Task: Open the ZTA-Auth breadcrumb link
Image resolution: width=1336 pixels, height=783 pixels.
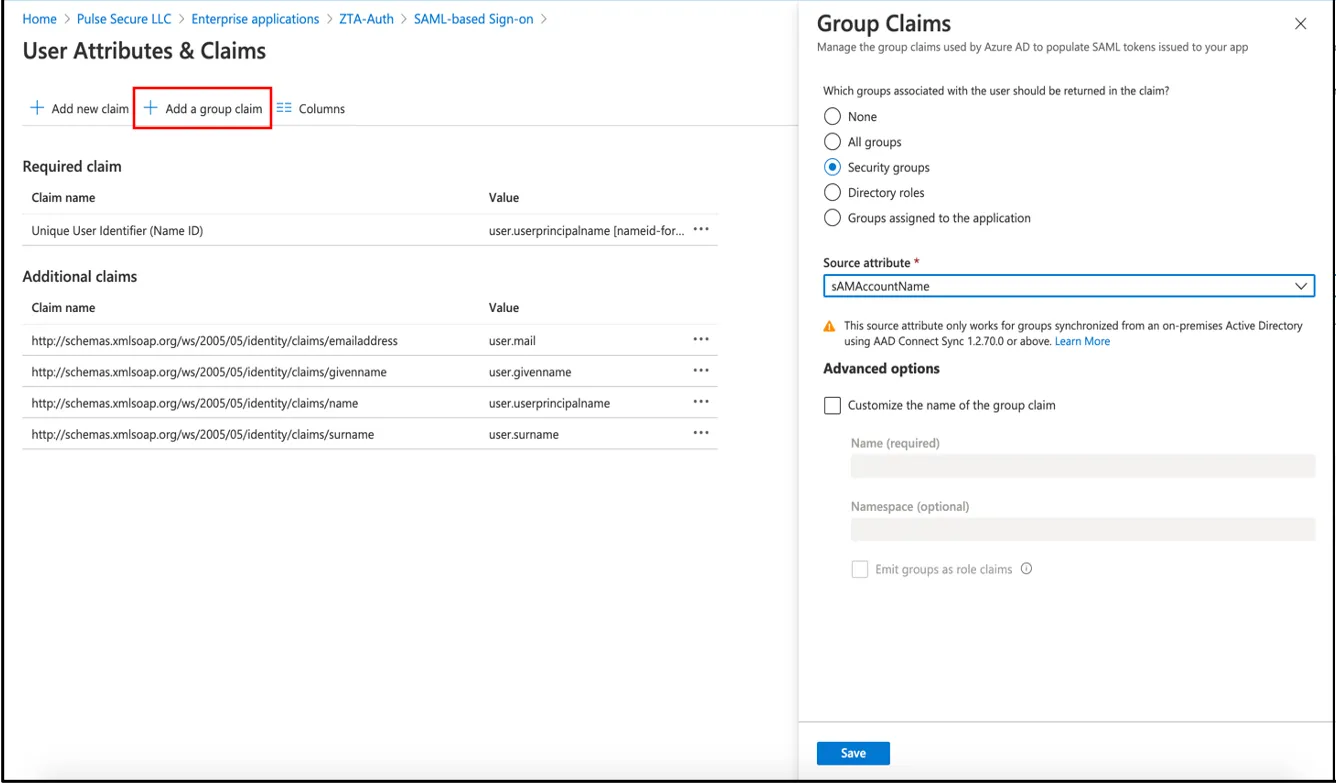Action: pyautogui.click(x=367, y=19)
